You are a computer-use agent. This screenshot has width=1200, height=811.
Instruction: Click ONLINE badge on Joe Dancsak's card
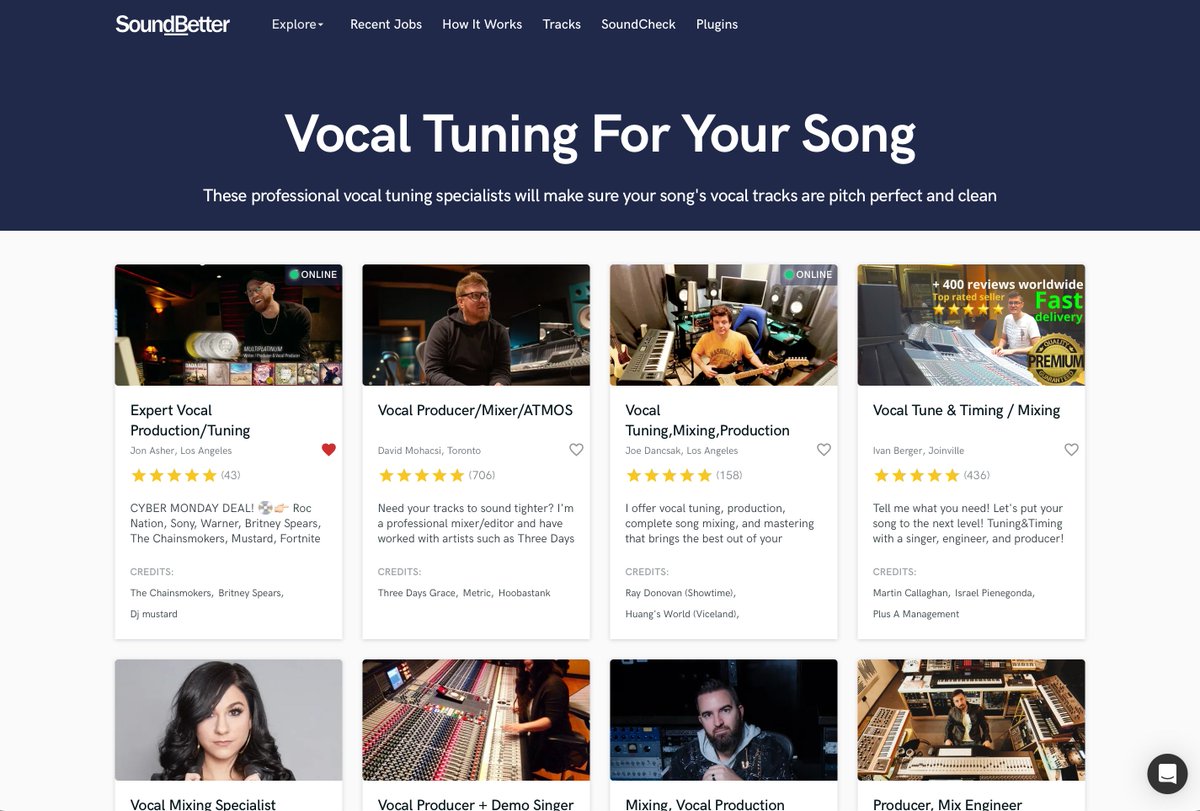808,274
